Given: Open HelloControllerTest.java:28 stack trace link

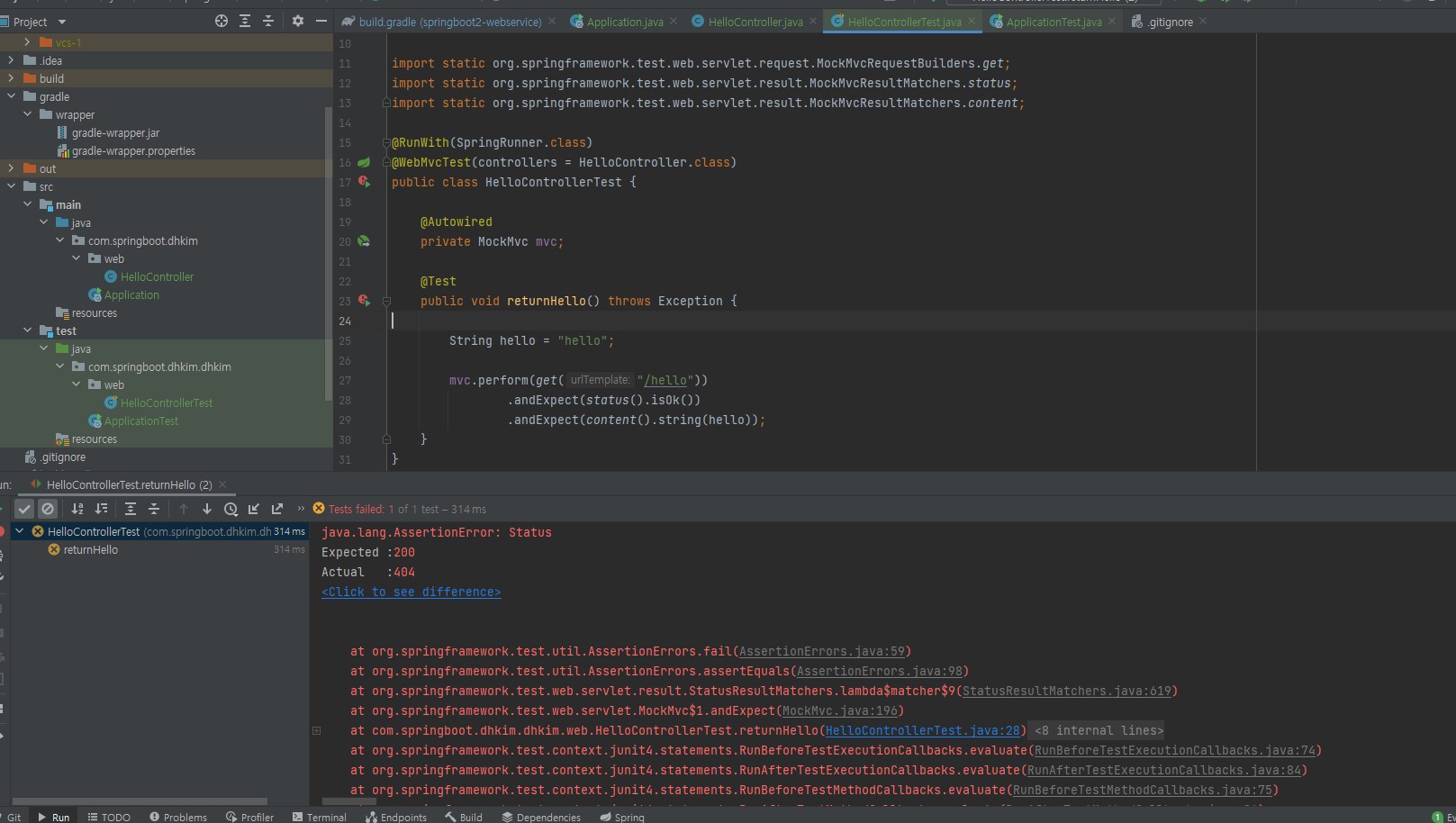Looking at the screenshot, I should [x=922, y=730].
